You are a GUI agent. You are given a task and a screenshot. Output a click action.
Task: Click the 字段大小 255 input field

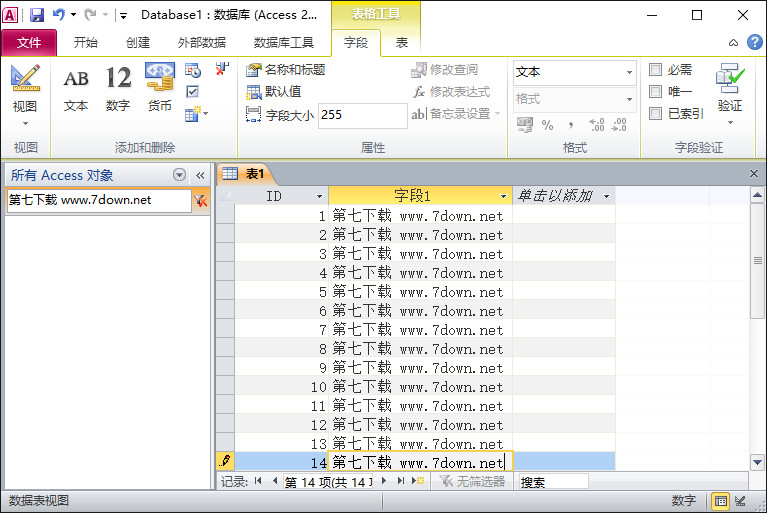(x=362, y=115)
